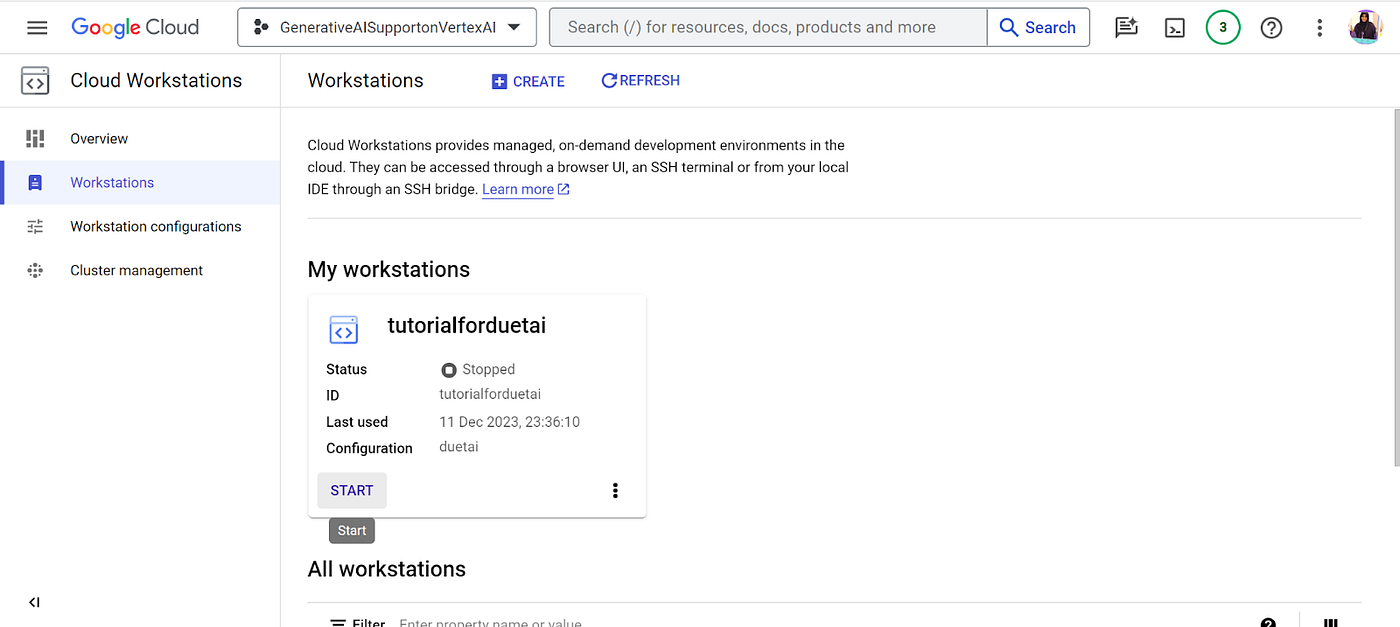The width and height of the screenshot is (1400, 627).
Task: Click the Cloud Workstations product icon
Action: 35,81
